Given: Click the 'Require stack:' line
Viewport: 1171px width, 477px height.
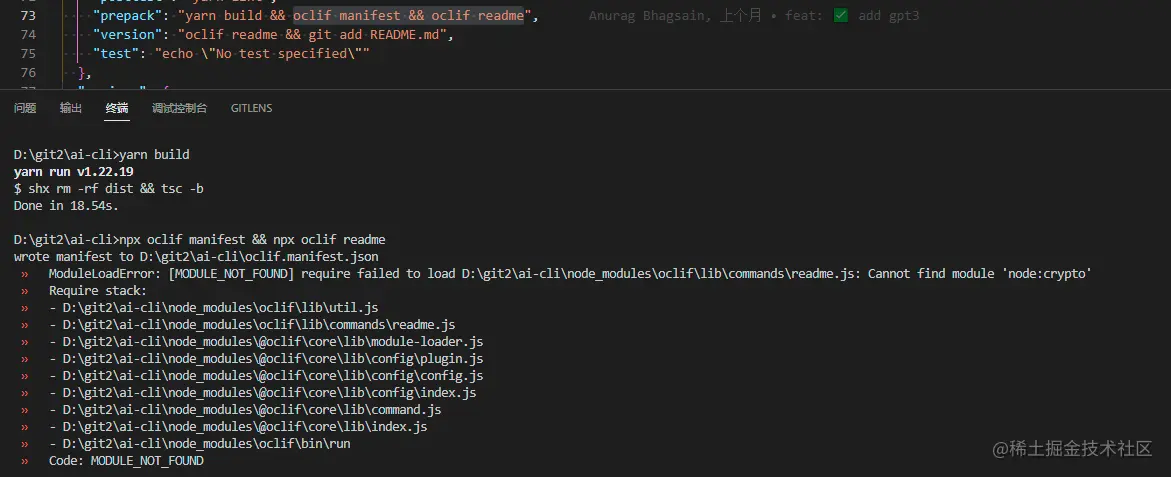Looking at the screenshot, I should click(98, 290).
